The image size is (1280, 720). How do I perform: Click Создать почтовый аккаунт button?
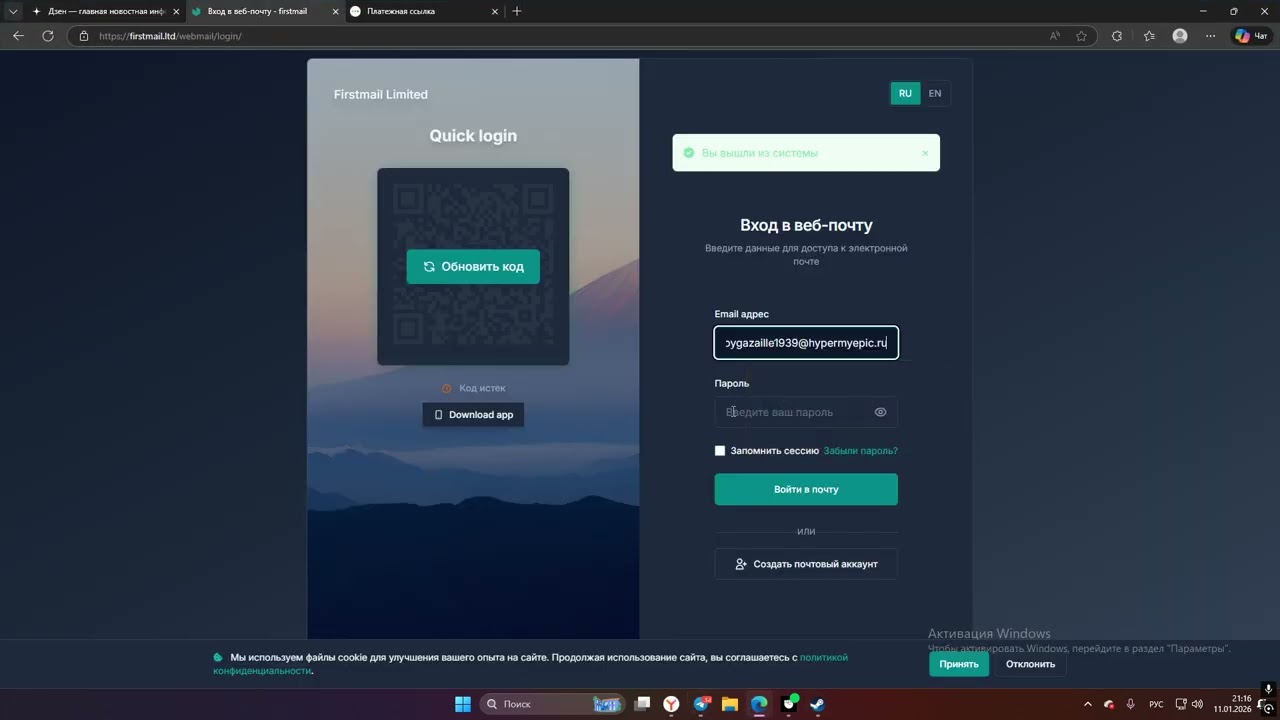pyautogui.click(x=806, y=564)
